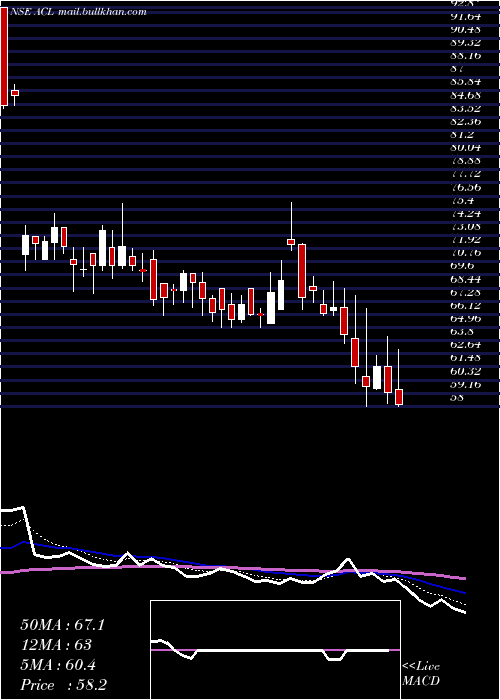
Task: Click the 74.24 price axis label
Action: pyautogui.click(x=466, y=213)
